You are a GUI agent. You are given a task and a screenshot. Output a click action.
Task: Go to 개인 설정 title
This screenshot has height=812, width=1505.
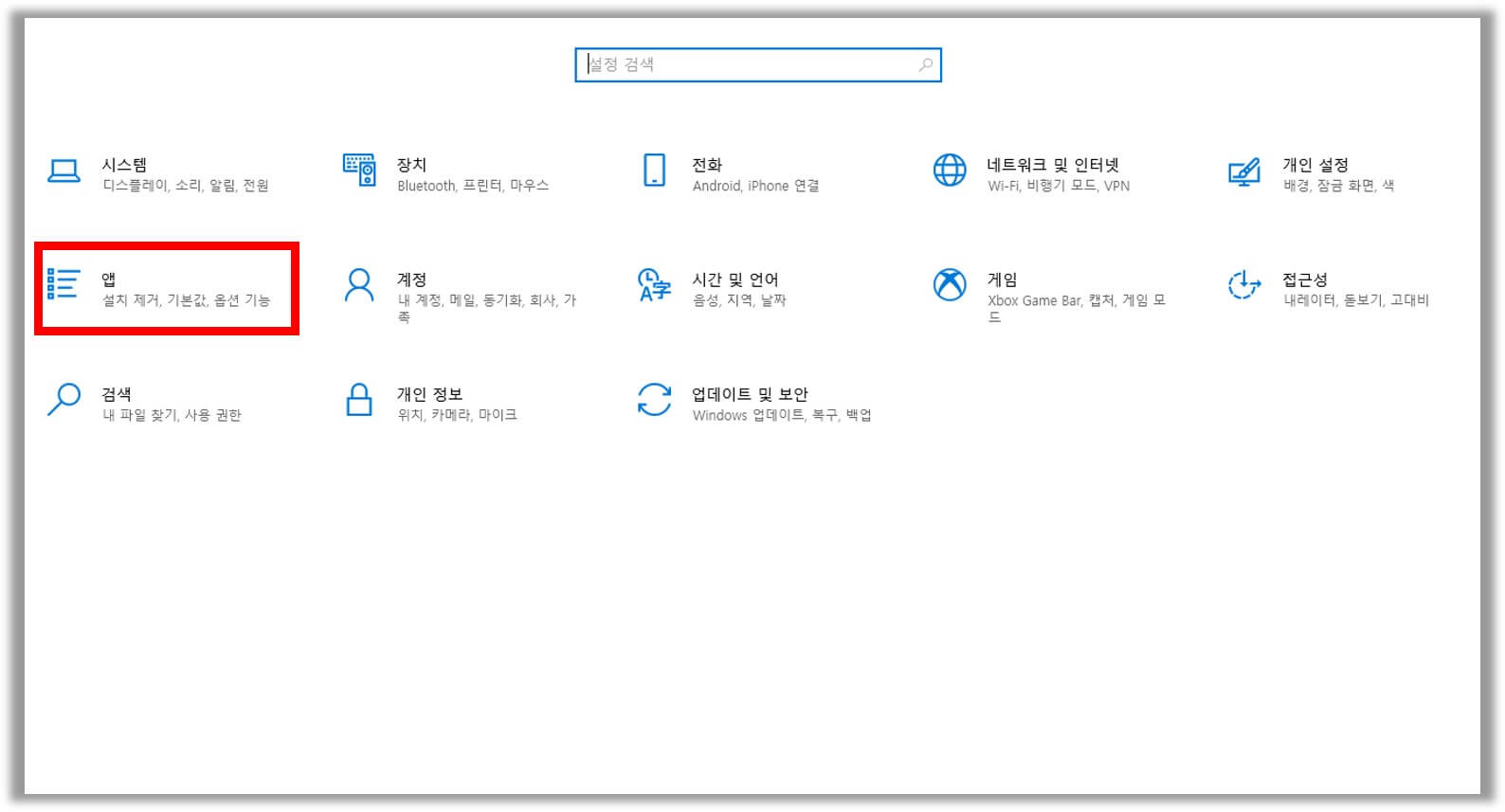(x=1315, y=165)
